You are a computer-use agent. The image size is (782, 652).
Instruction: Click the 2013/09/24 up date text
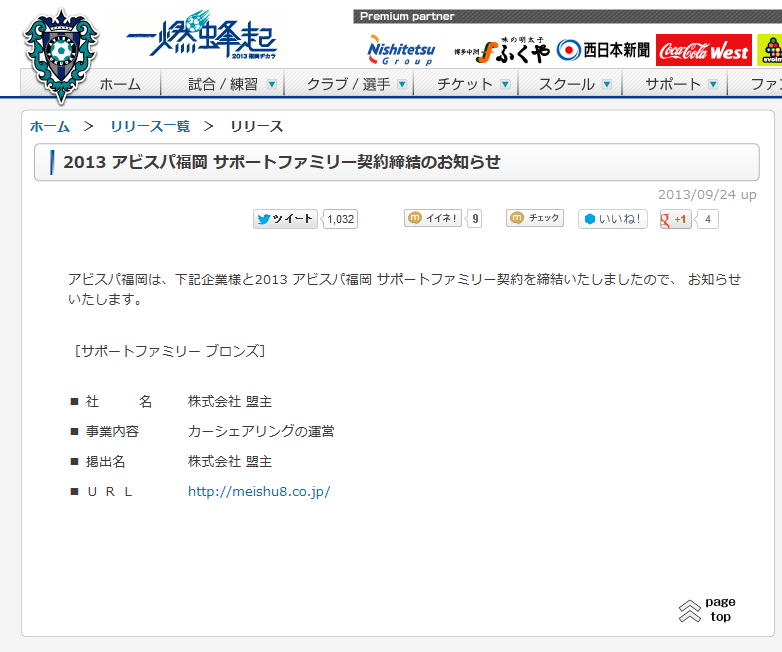coord(707,195)
